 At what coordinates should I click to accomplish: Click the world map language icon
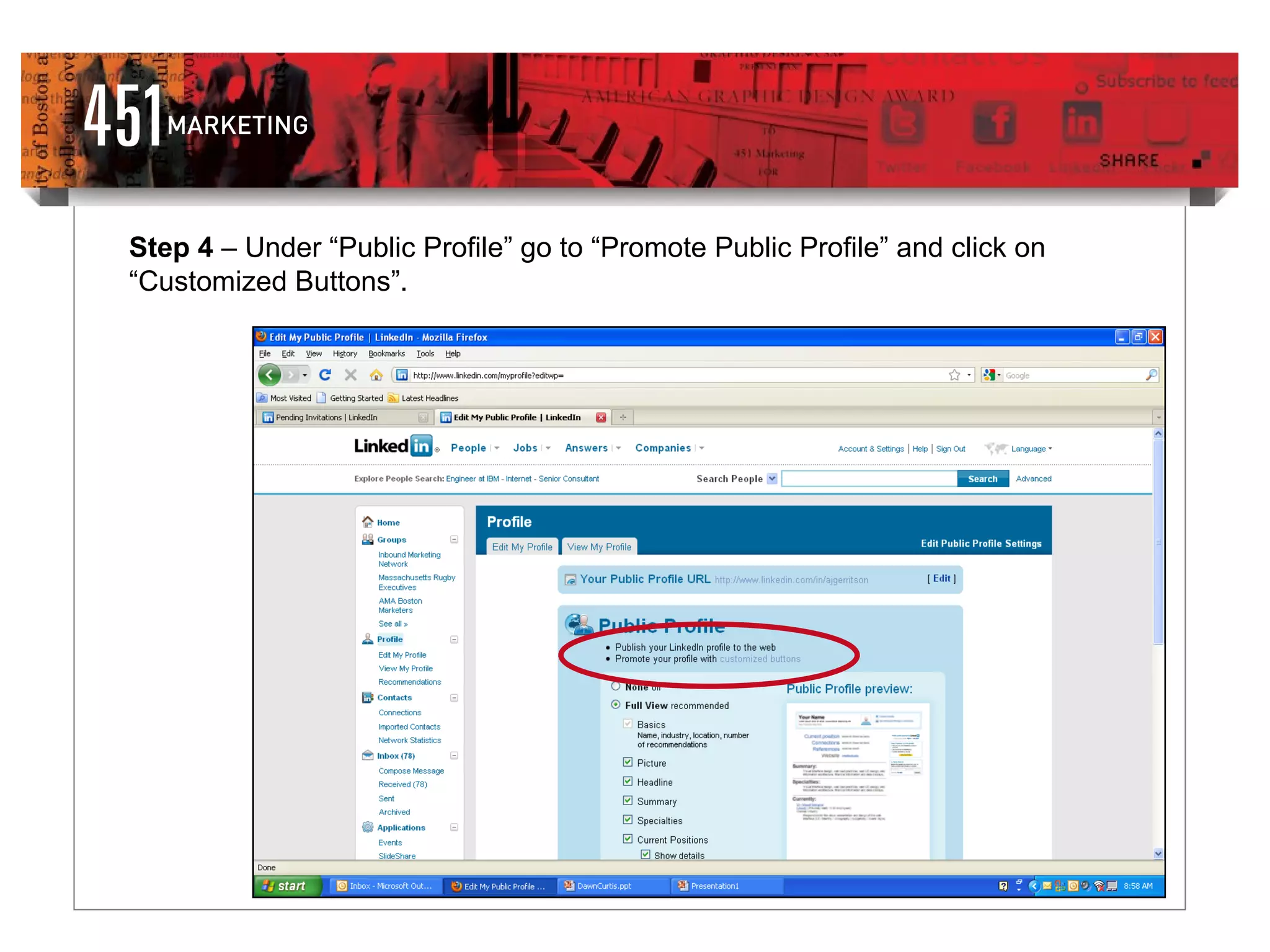[x=996, y=448]
